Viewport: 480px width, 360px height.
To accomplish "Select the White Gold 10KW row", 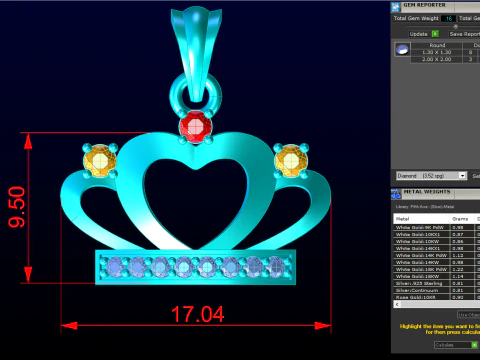I will coord(437,241).
